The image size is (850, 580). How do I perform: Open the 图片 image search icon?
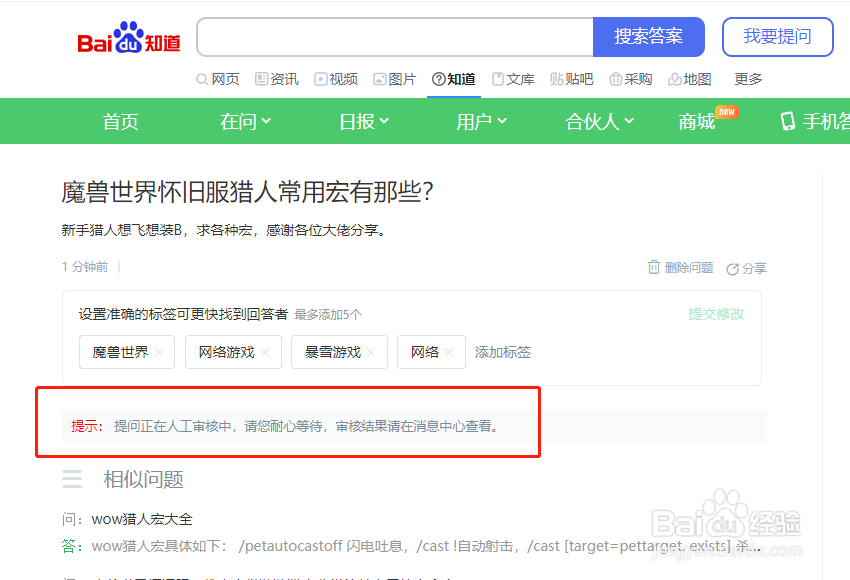point(380,79)
